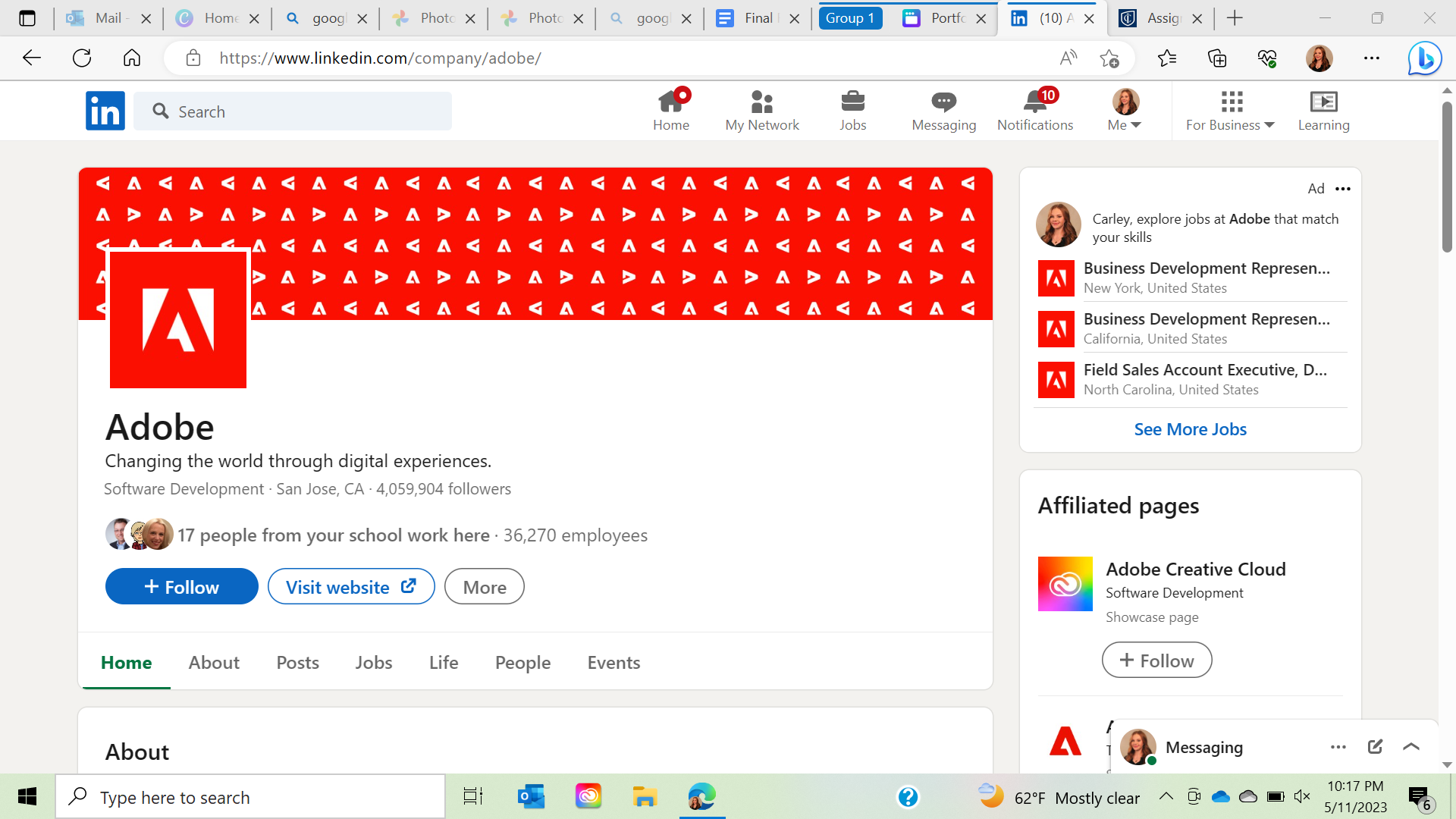Open Task View on the taskbar
This screenshot has width=1456, height=819.
[473, 796]
